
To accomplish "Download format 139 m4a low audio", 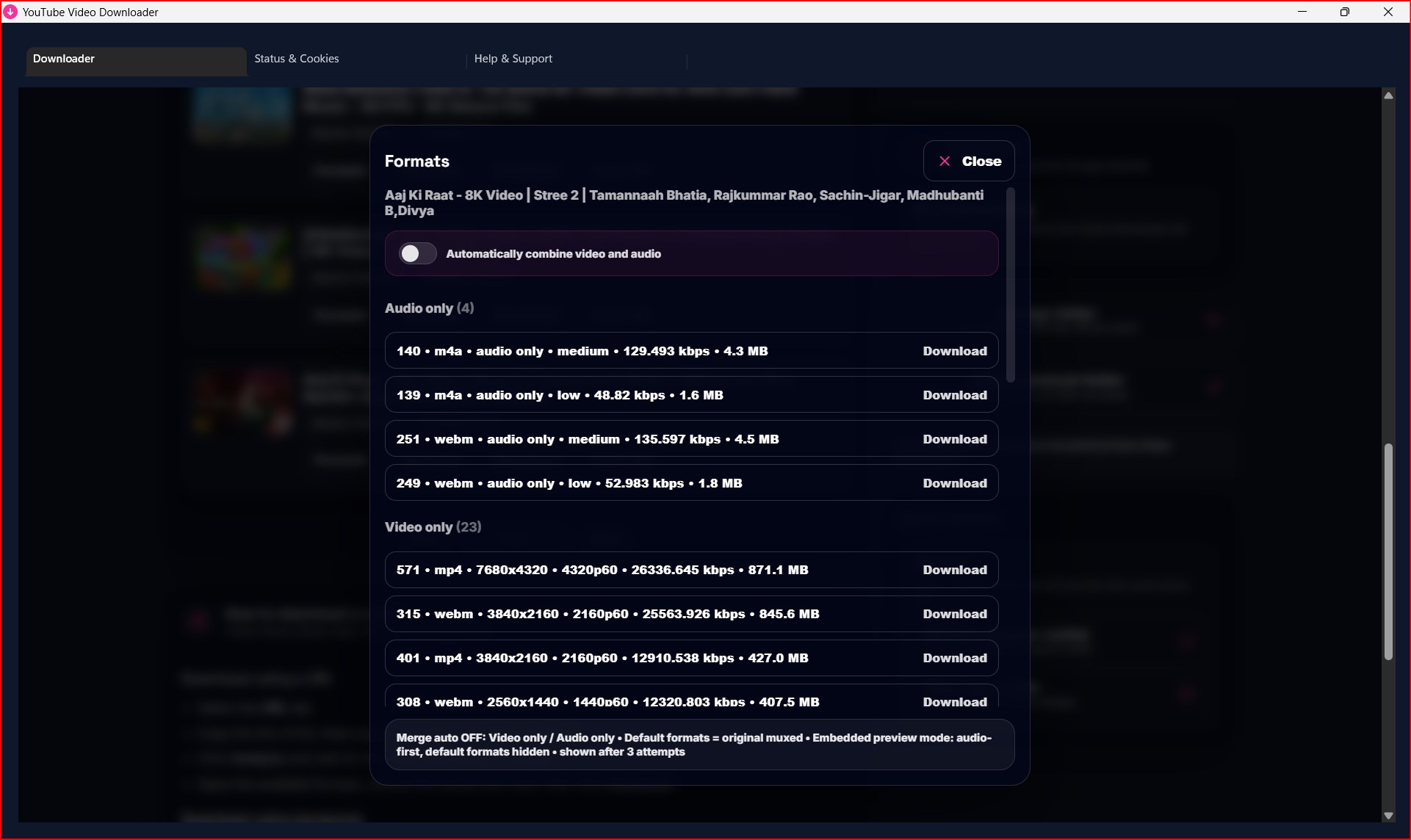I will click(955, 395).
